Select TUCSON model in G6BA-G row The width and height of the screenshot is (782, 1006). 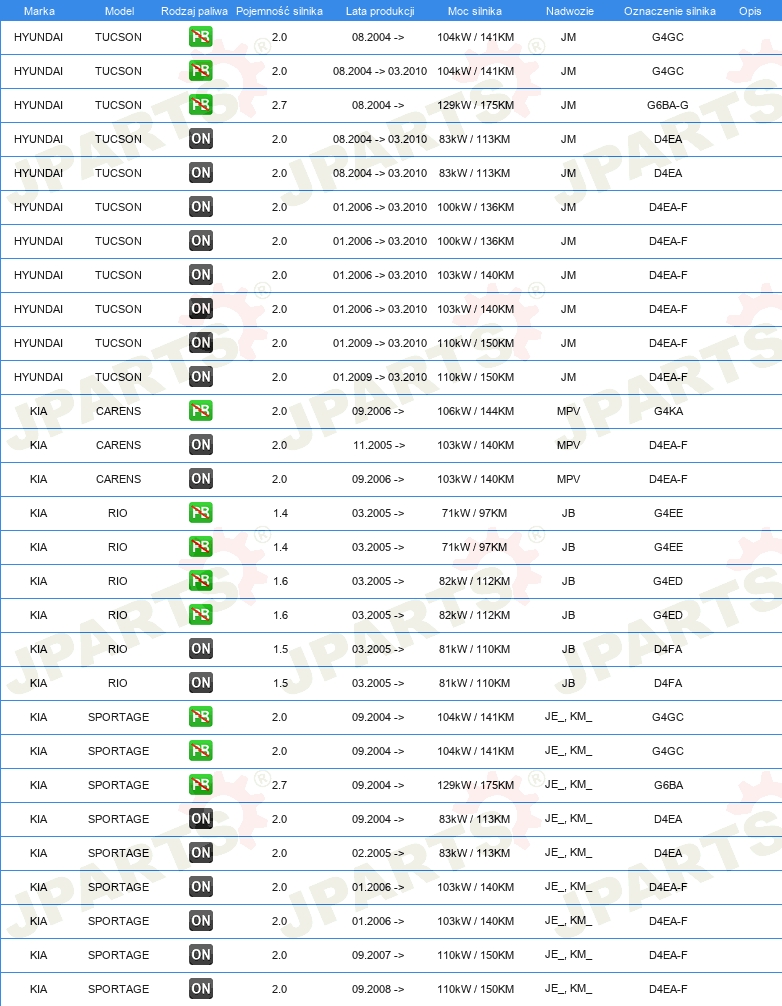pos(119,105)
